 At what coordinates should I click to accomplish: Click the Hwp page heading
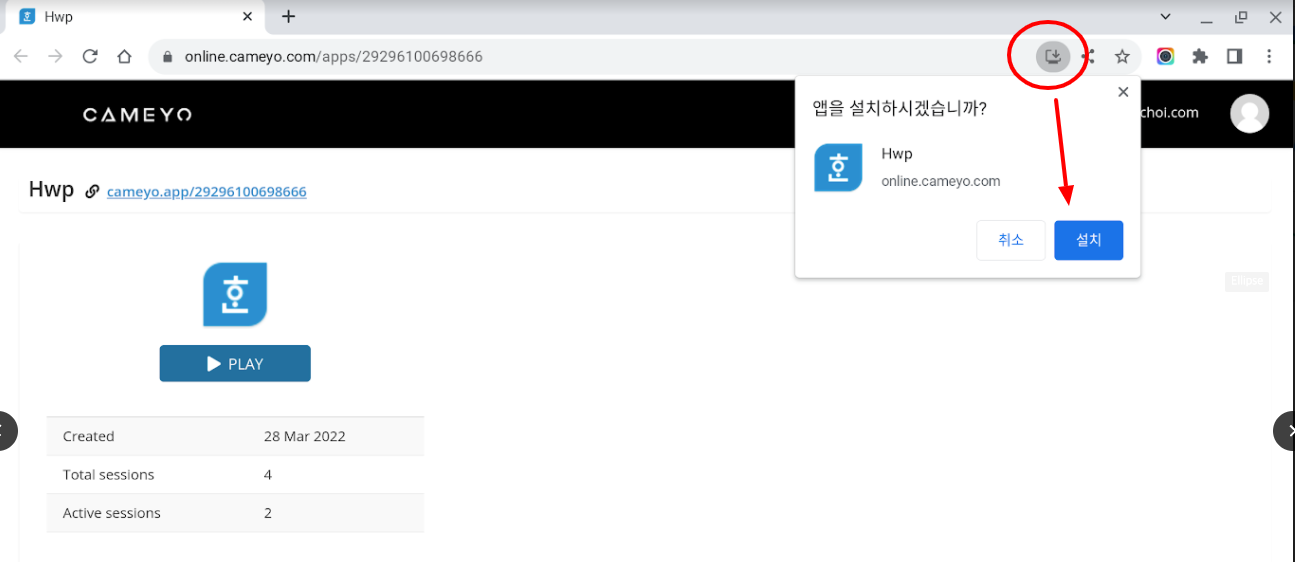51,190
